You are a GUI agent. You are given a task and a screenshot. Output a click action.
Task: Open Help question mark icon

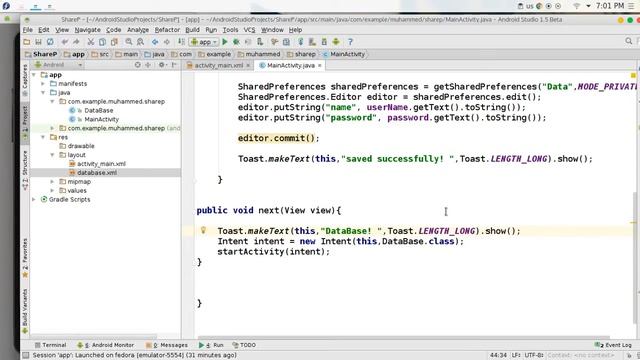[350, 42]
